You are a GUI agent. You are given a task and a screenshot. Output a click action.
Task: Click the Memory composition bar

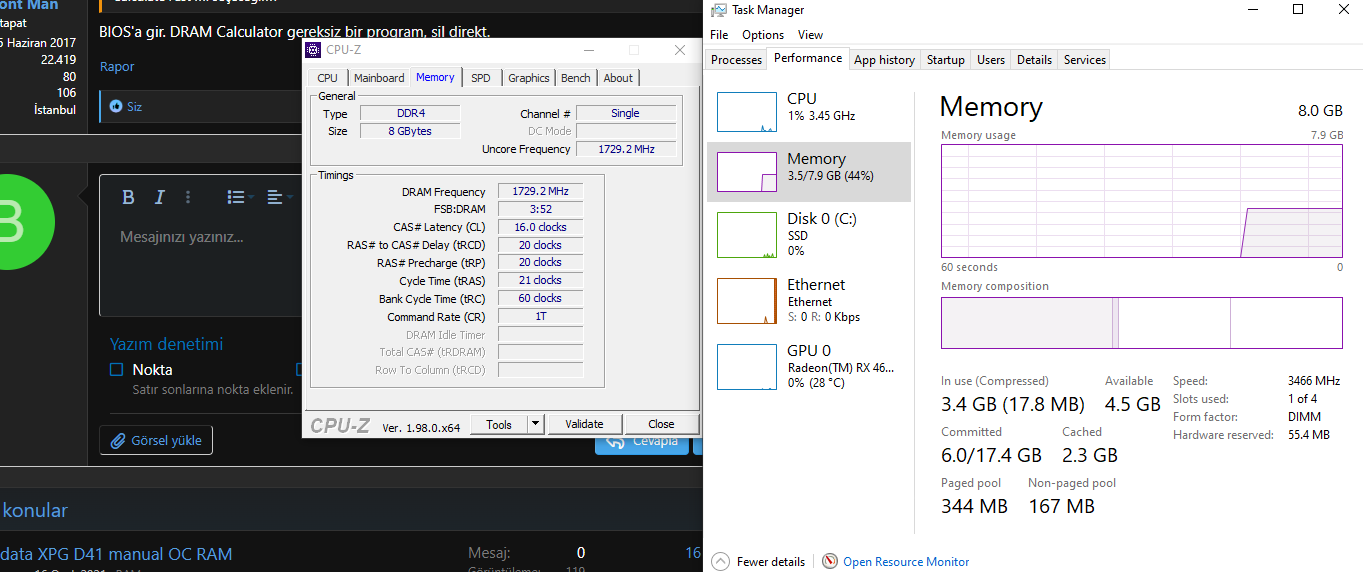1141,323
